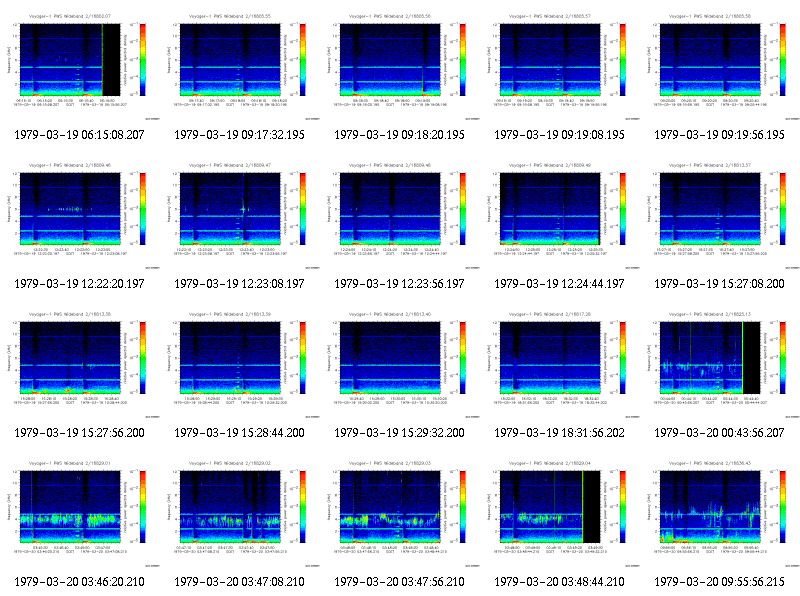Click caption text 1979-03-20 00:43:56.207

pyautogui.click(x=719, y=433)
